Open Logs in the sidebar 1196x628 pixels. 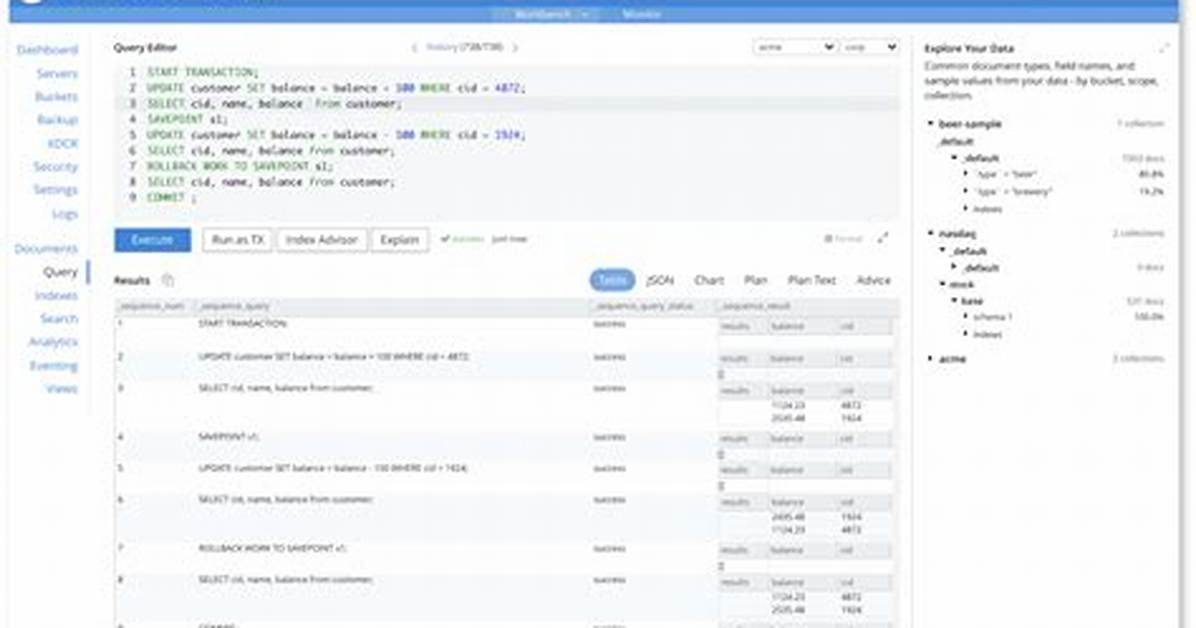(x=65, y=214)
